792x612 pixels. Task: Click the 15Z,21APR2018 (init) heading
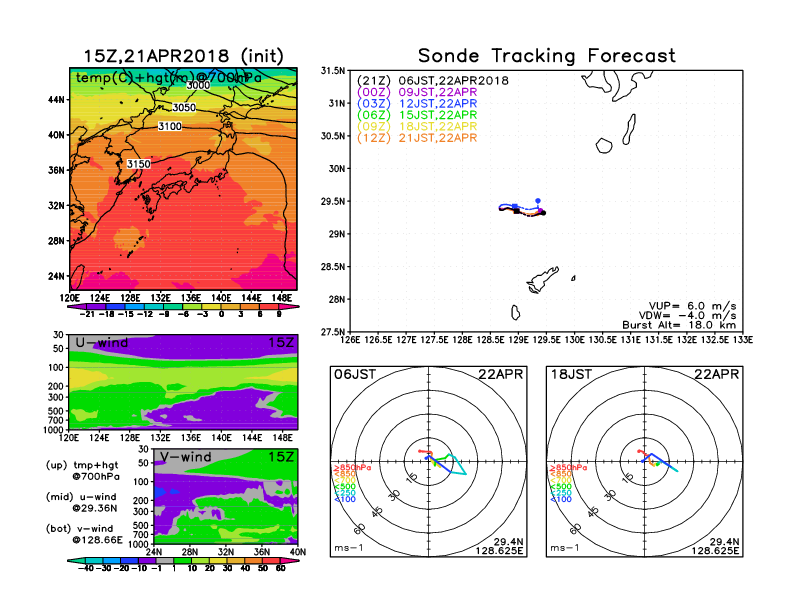[x=184, y=56]
